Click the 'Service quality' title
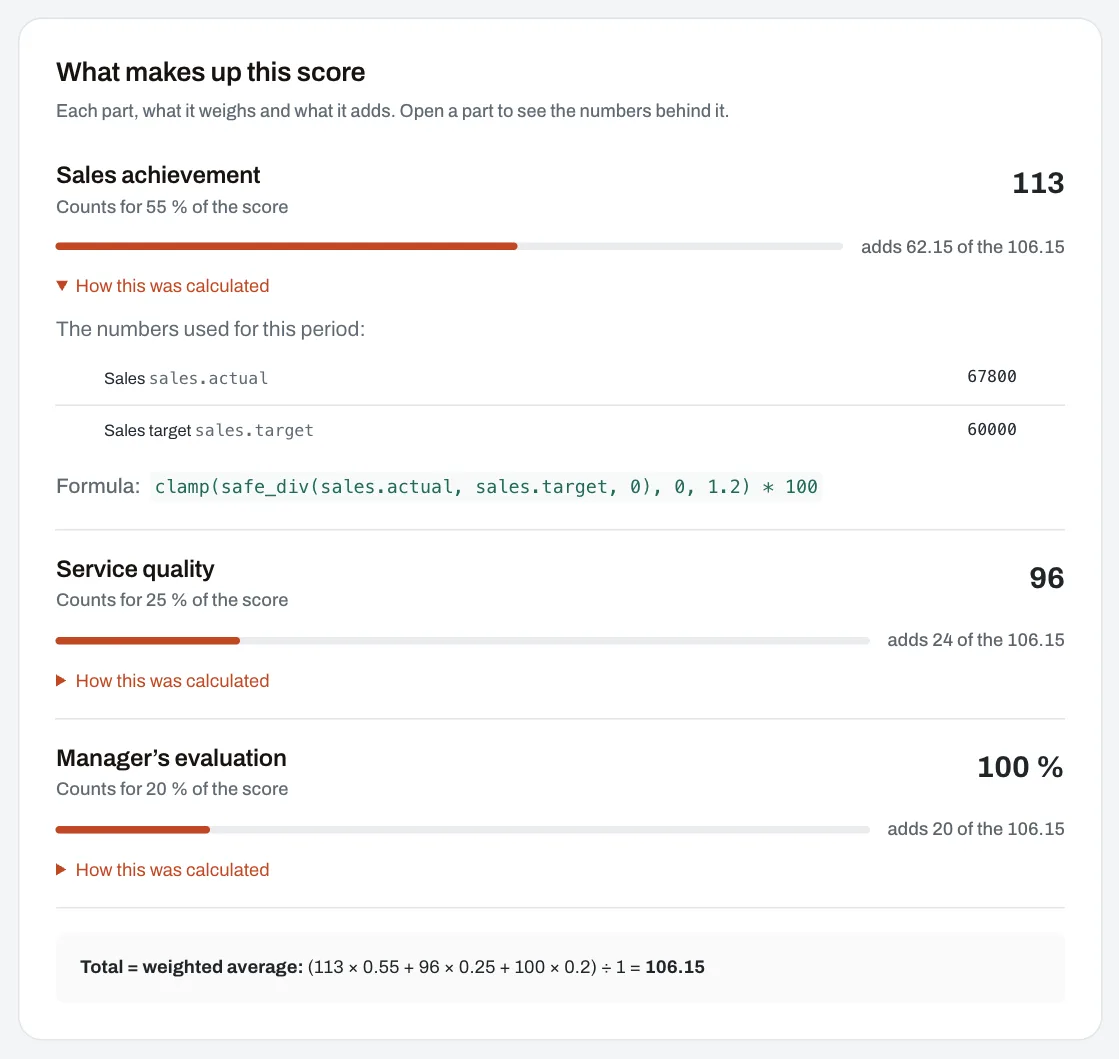The image size is (1119, 1059). [136, 569]
